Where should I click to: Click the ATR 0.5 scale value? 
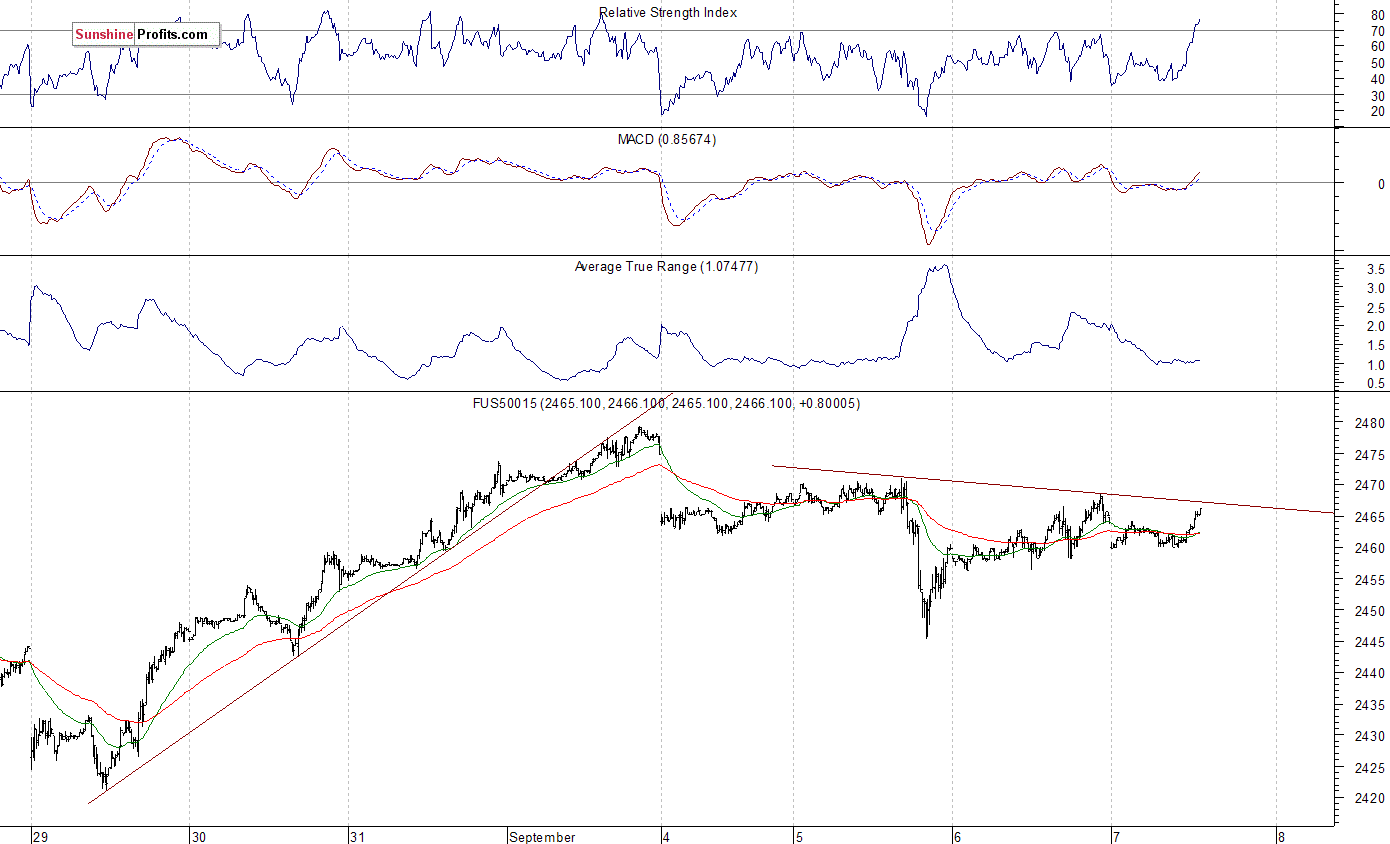[1375, 385]
